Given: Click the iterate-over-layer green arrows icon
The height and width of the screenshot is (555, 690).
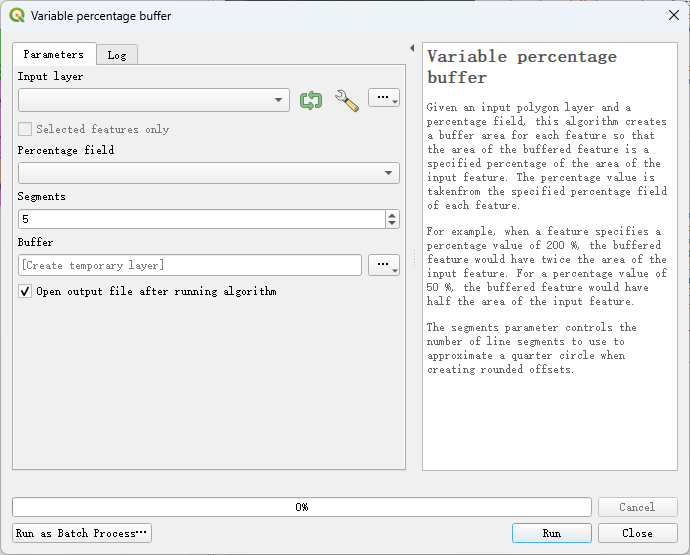Looking at the screenshot, I should (311, 100).
